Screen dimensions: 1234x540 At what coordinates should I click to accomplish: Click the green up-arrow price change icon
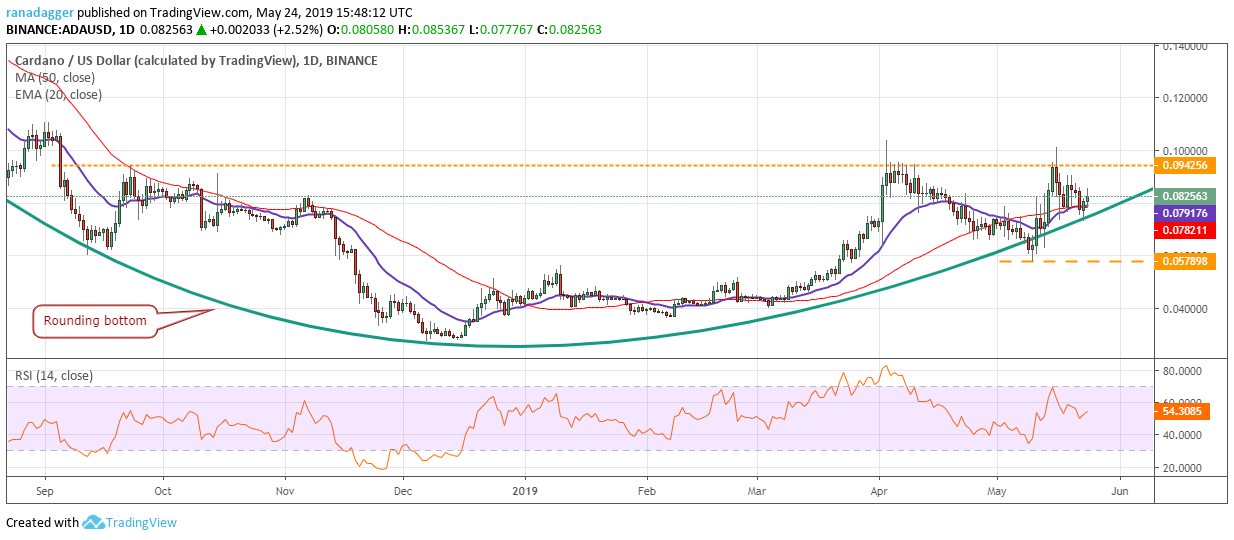pyautogui.click(x=201, y=30)
